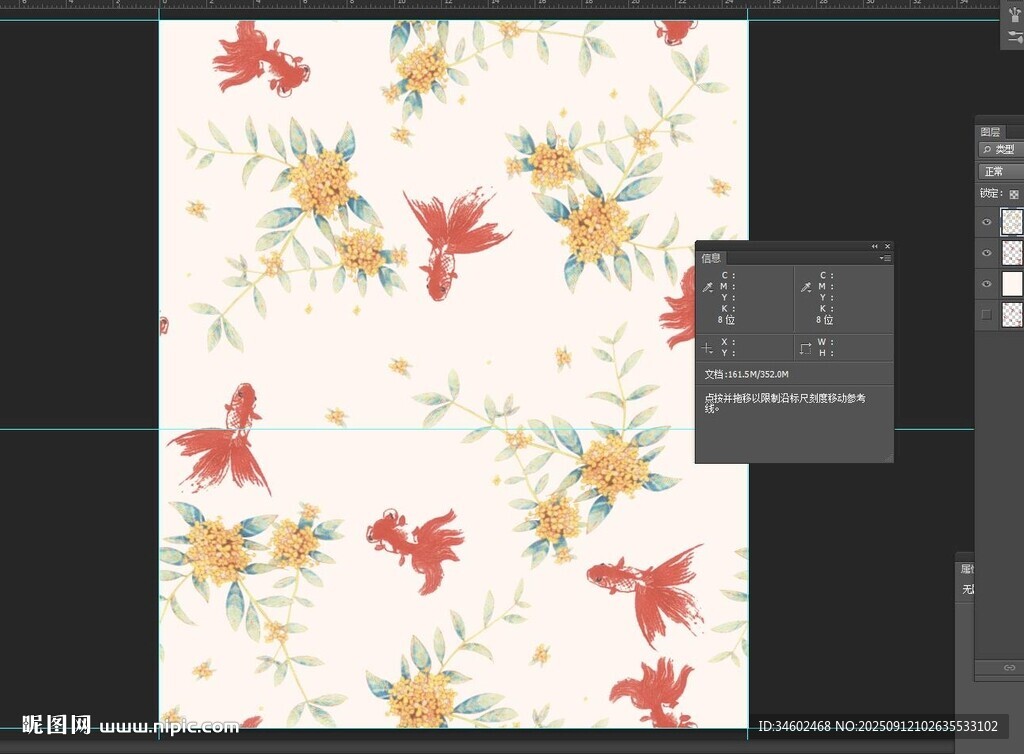Open the Info panel flyout menu
Image resolution: width=1024 pixels, height=754 pixels.
point(884,258)
